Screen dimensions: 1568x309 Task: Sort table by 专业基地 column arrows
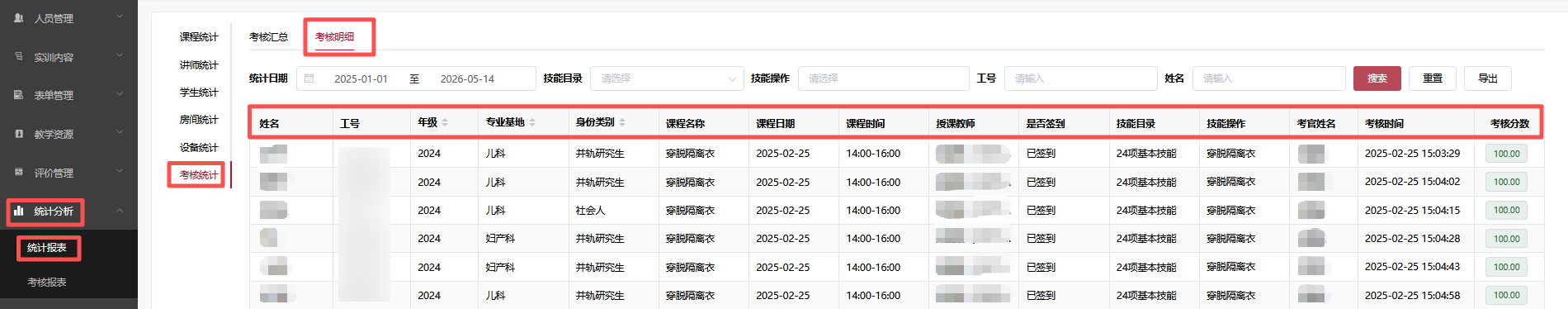[532, 122]
